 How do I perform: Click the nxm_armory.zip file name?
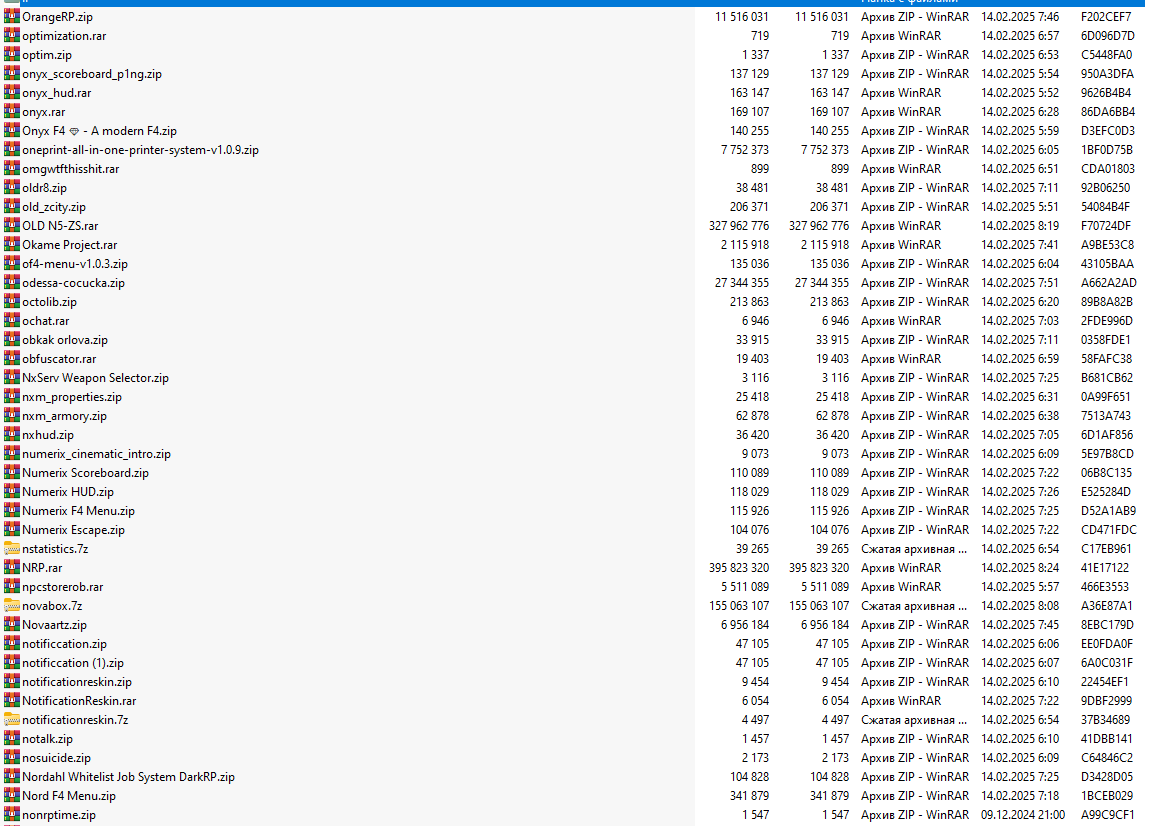65,416
